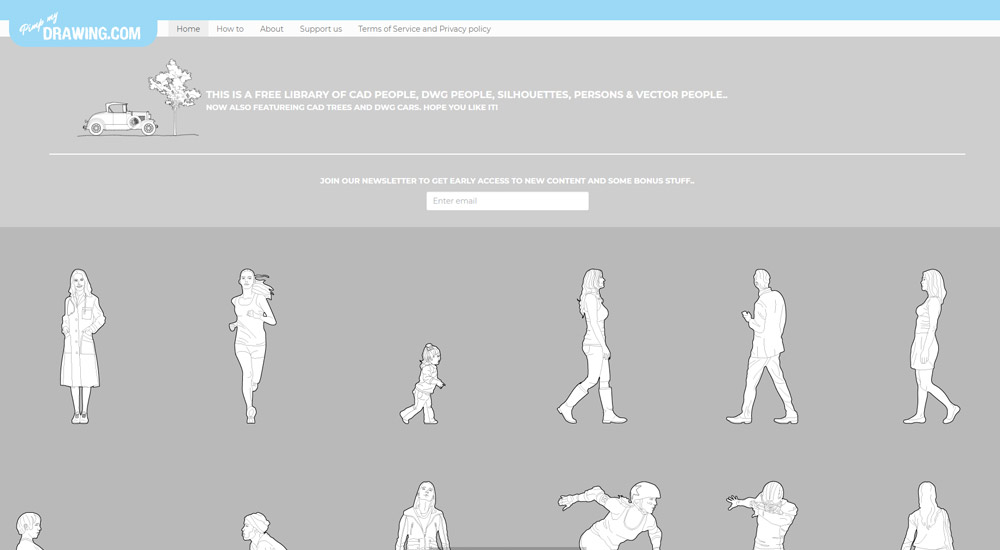This screenshot has height=550, width=1000.
Task: Click the join our newsletter text
Action: click(507, 181)
